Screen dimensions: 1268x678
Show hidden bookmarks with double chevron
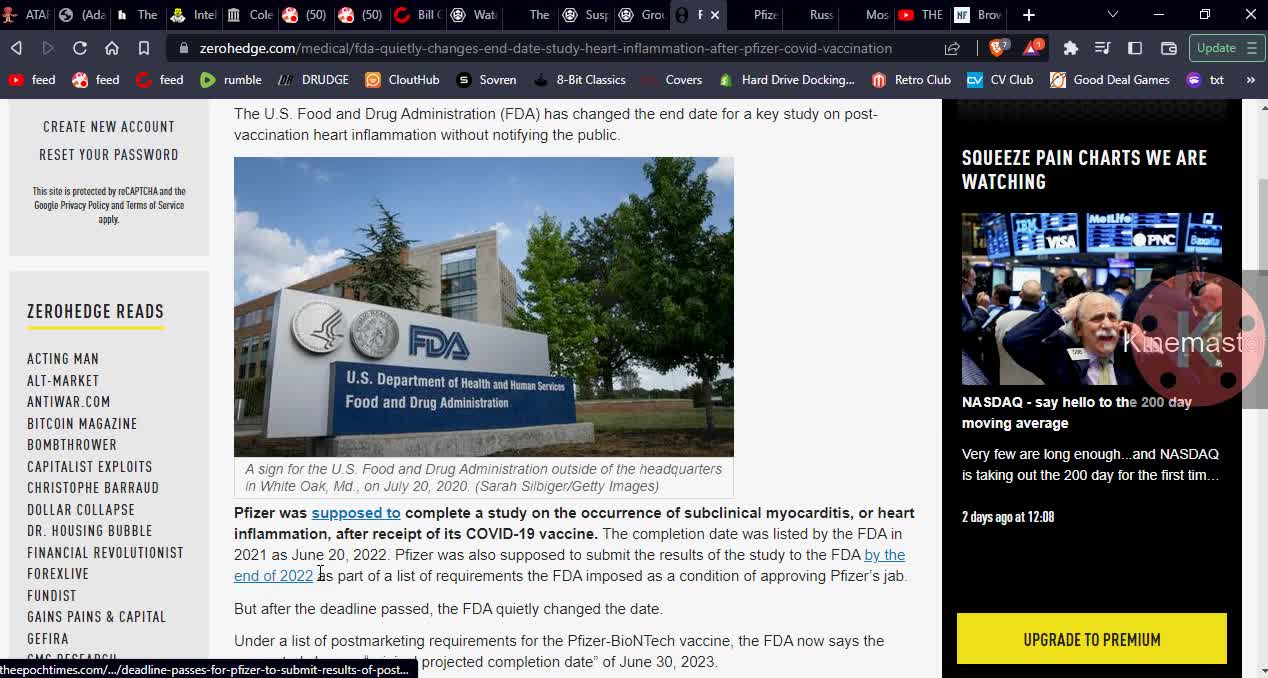(1251, 79)
